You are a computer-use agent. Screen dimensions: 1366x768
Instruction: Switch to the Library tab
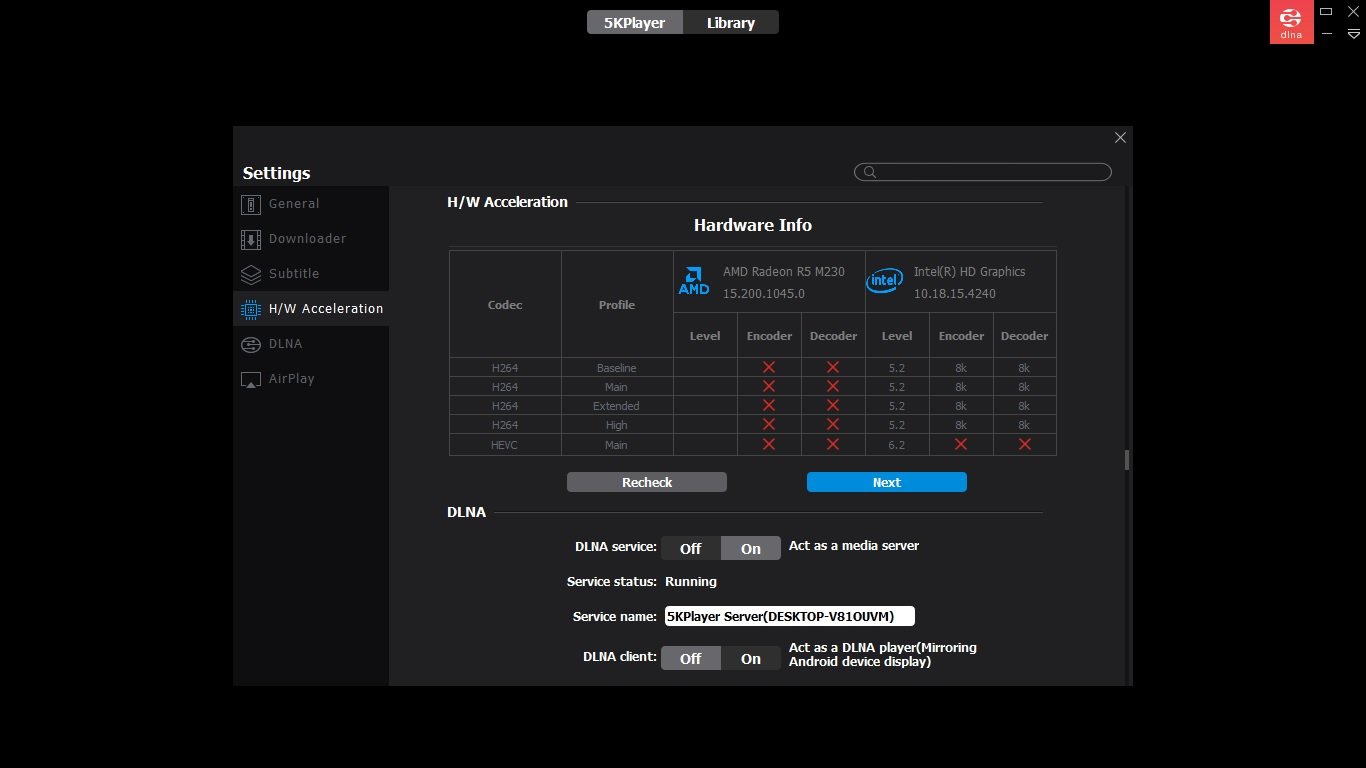(x=731, y=22)
